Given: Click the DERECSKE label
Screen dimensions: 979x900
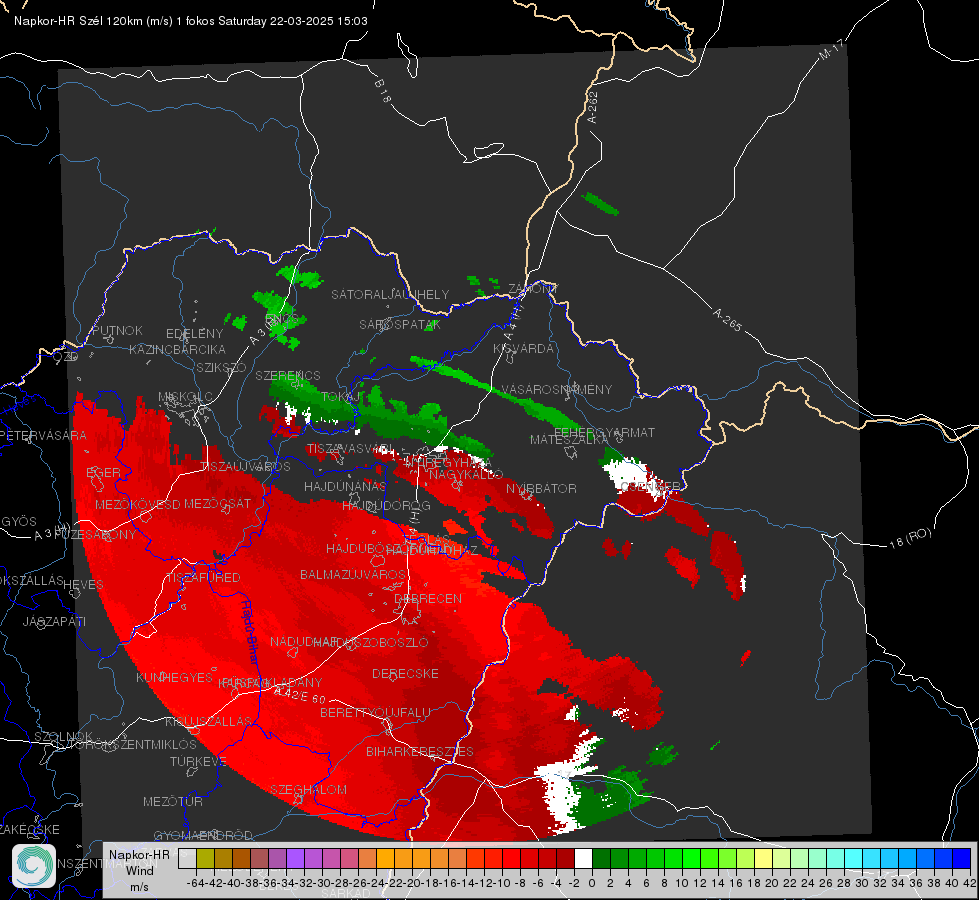Looking at the screenshot, I should pyautogui.click(x=405, y=674).
